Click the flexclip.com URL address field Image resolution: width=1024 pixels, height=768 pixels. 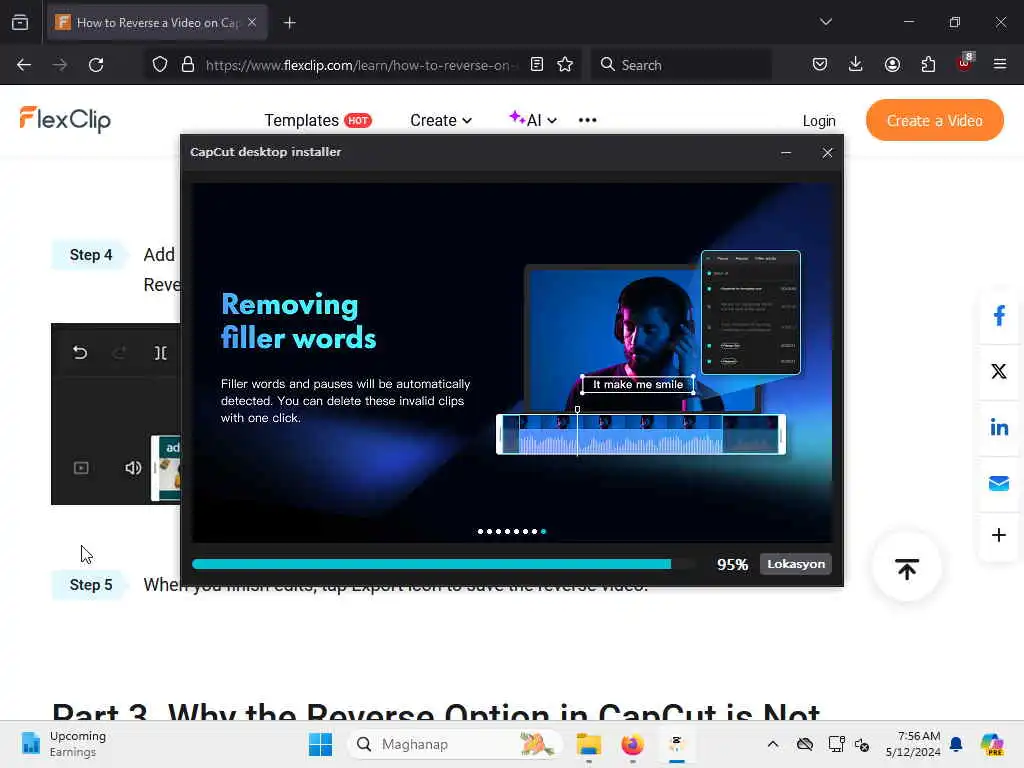tap(360, 65)
